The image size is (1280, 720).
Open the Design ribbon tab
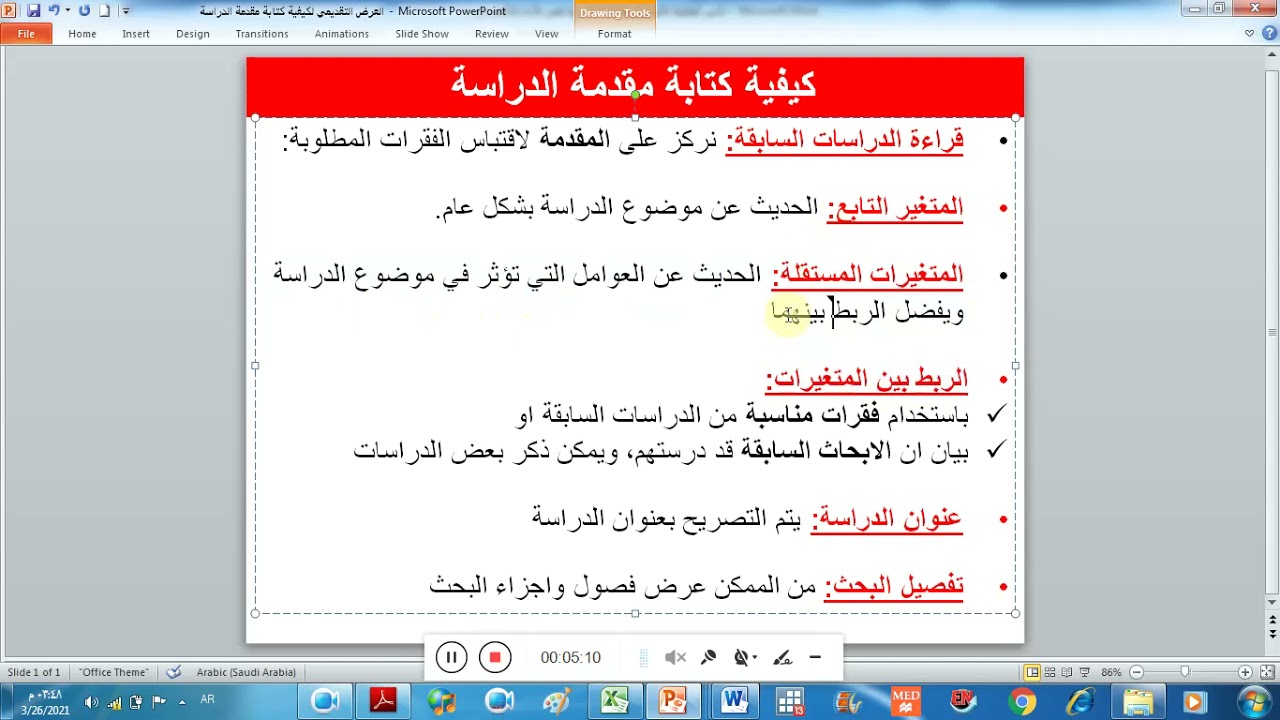(193, 34)
